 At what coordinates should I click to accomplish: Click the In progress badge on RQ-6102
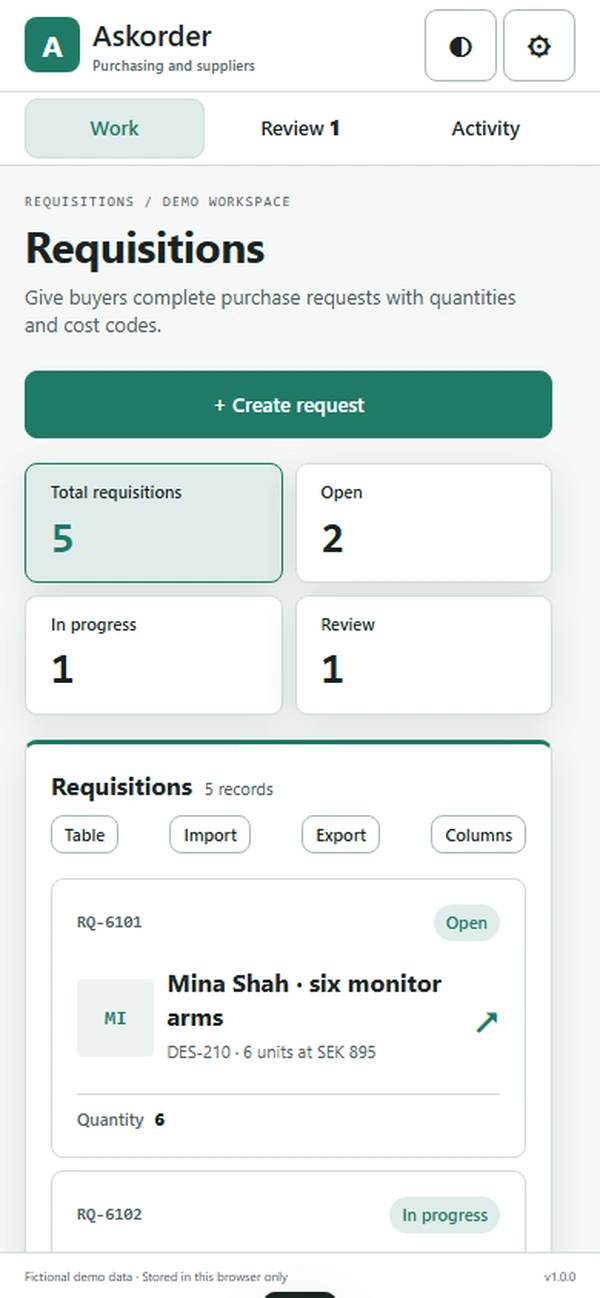click(444, 1215)
